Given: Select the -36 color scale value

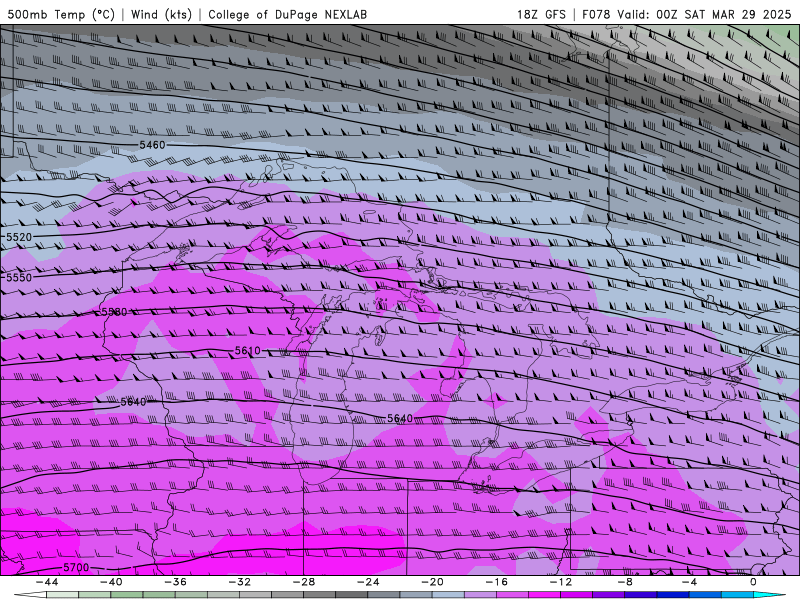Looking at the screenshot, I should pos(176,582).
